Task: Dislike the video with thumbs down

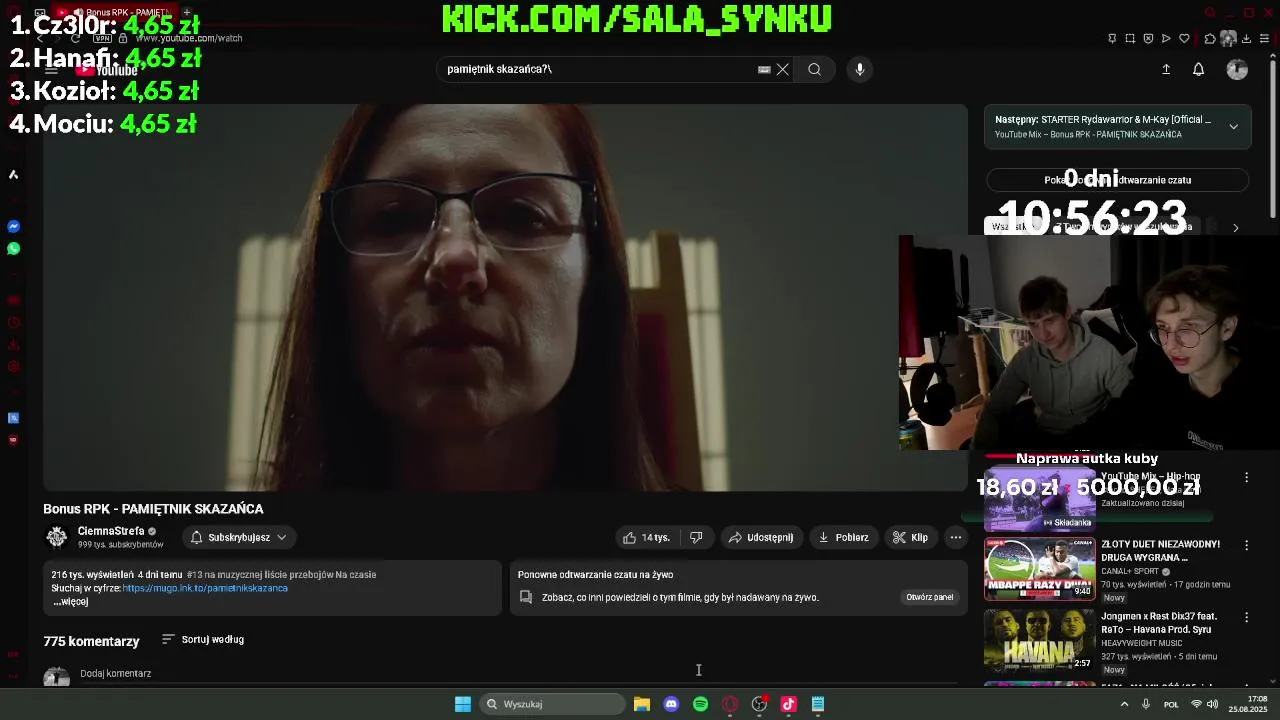Action: pyautogui.click(x=696, y=537)
